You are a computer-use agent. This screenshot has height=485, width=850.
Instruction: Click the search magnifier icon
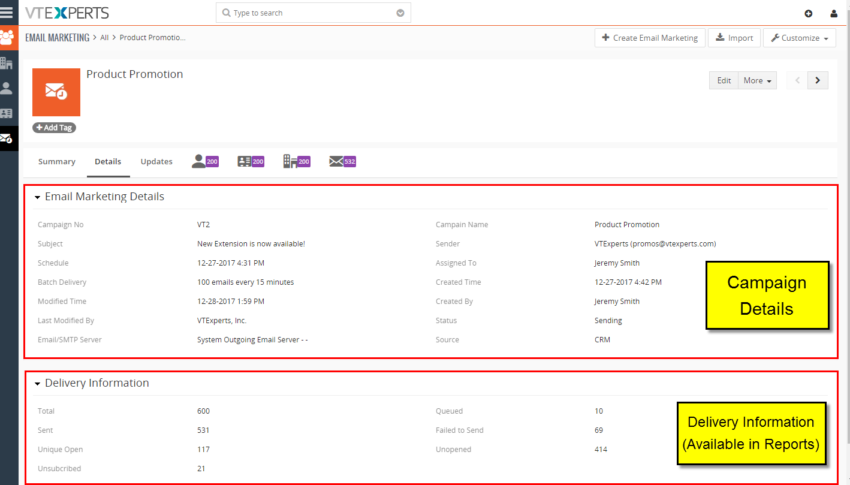click(x=226, y=12)
